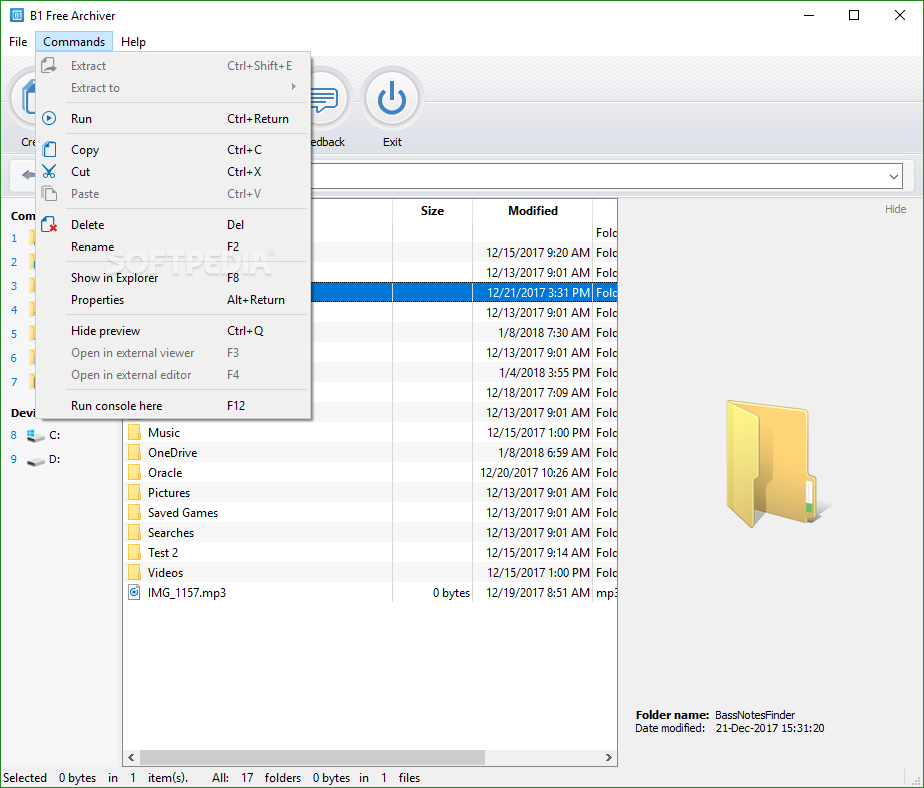
Task: Click the BassNotesFinder folder name in preview
Action: click(x=755, y=715)
